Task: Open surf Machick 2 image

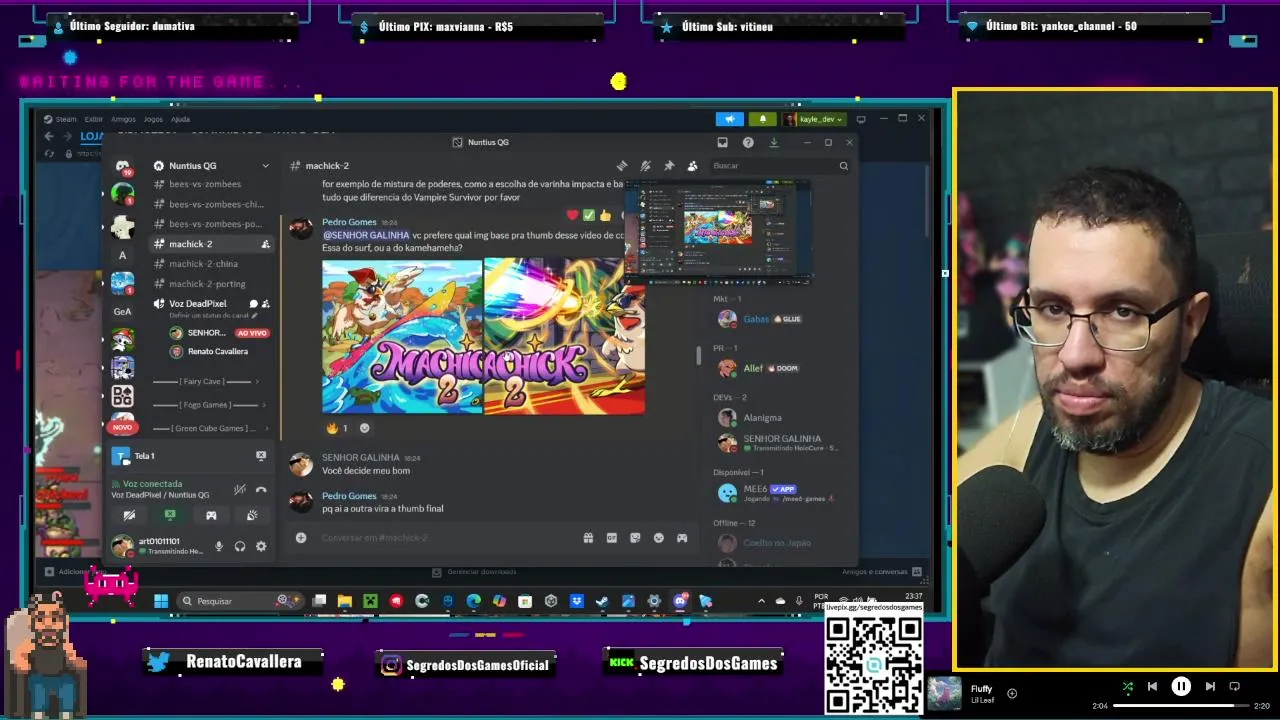Action: 402,337
